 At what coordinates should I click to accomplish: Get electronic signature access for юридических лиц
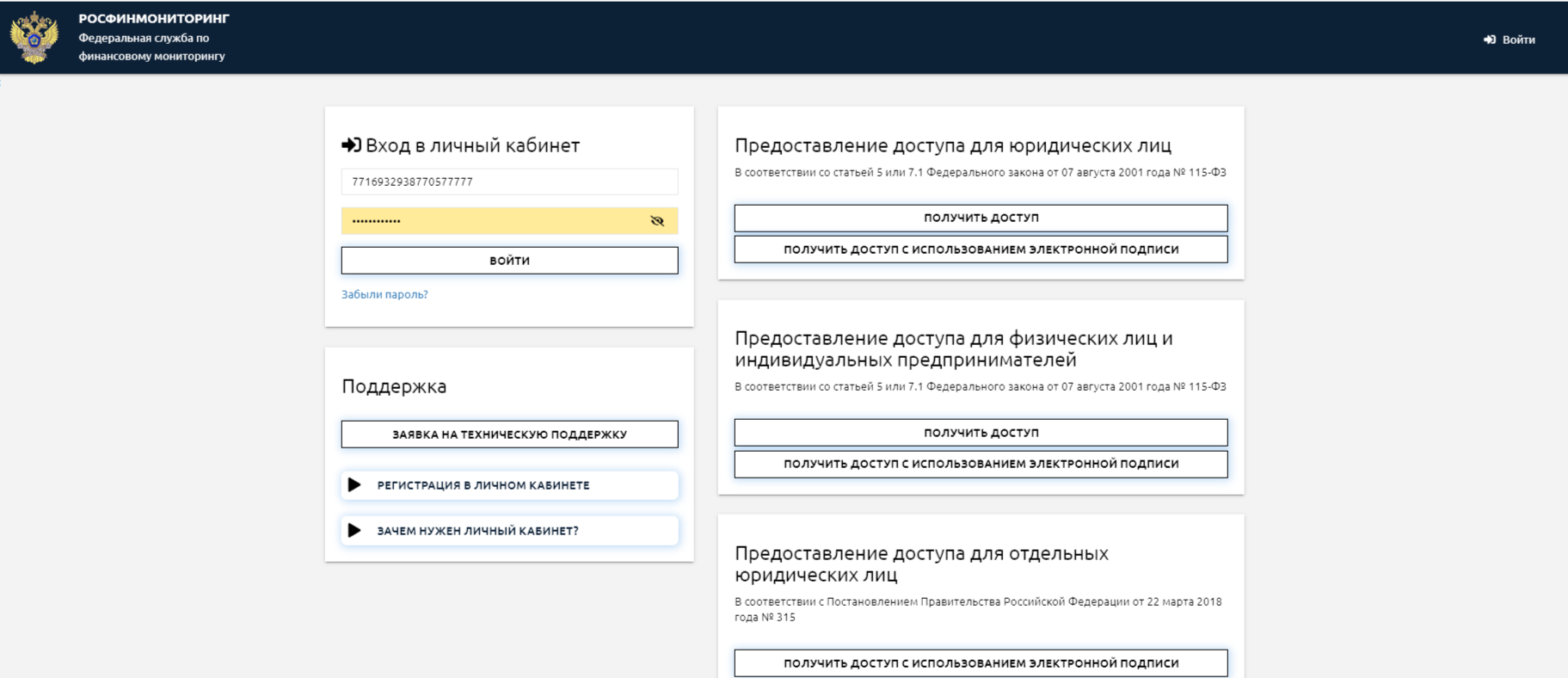(x=981, y=250)
